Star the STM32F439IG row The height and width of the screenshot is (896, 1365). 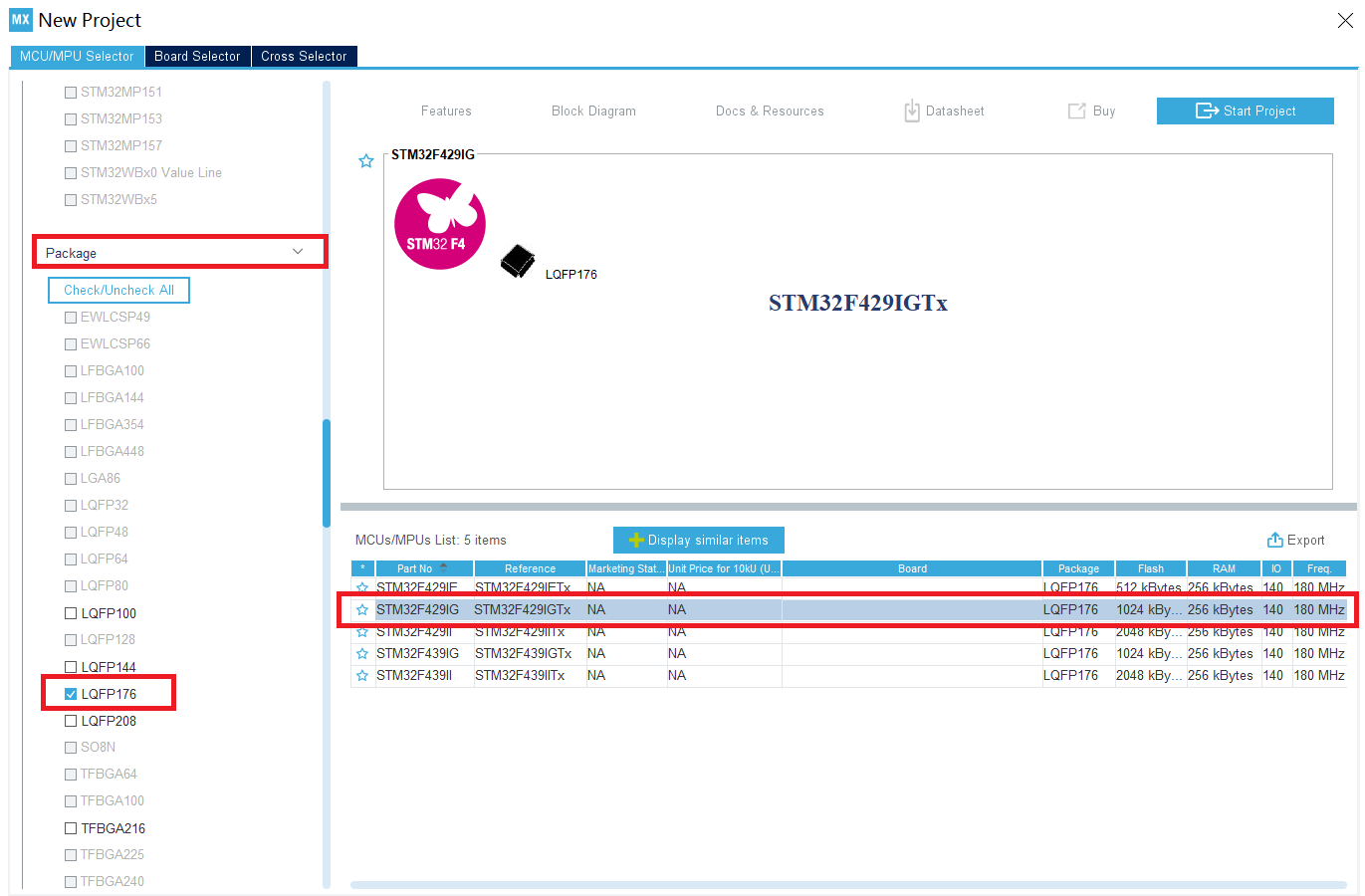coord(362,653)
